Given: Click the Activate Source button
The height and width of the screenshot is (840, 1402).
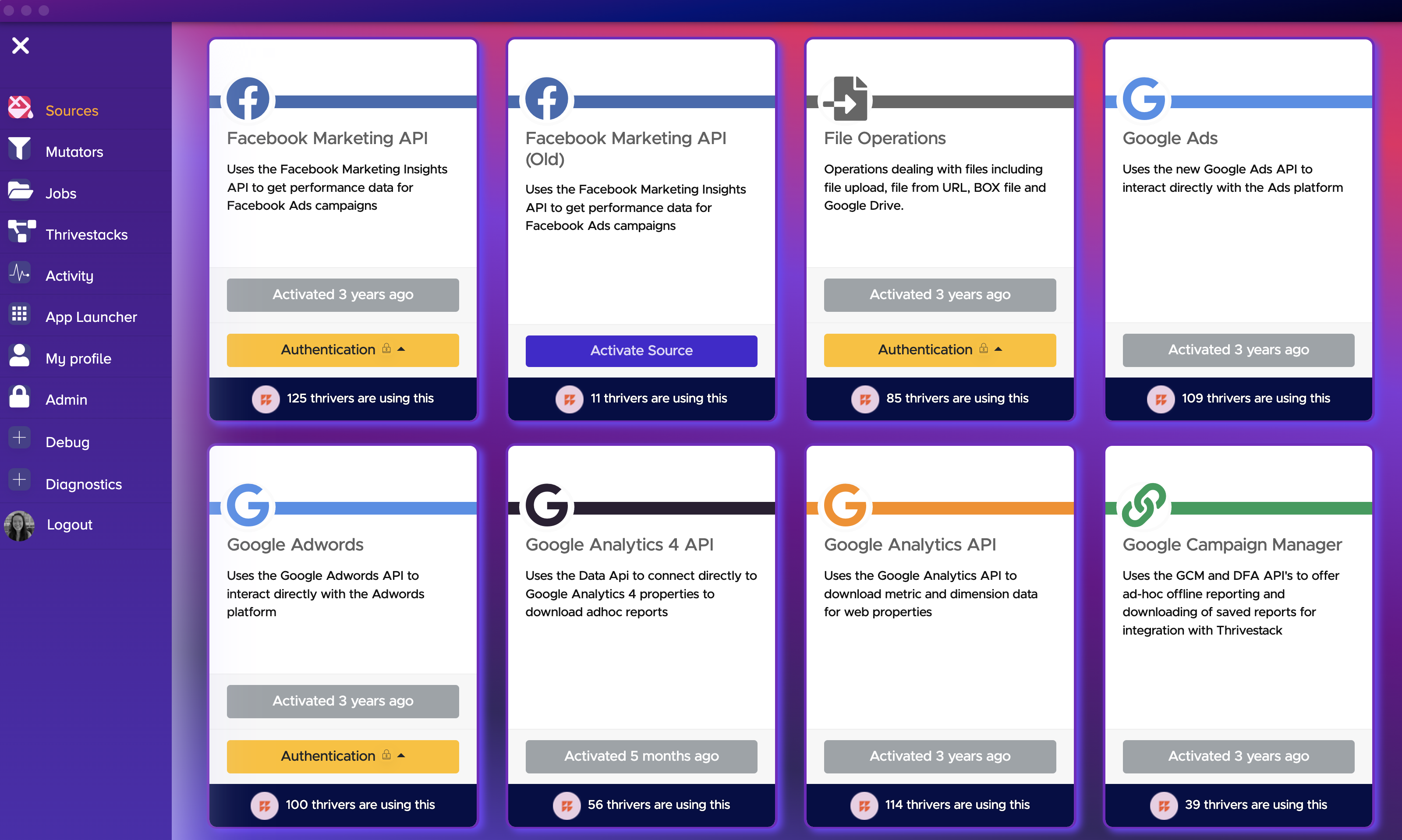Looking at the screenshot, I should click(x=641, y=351).
